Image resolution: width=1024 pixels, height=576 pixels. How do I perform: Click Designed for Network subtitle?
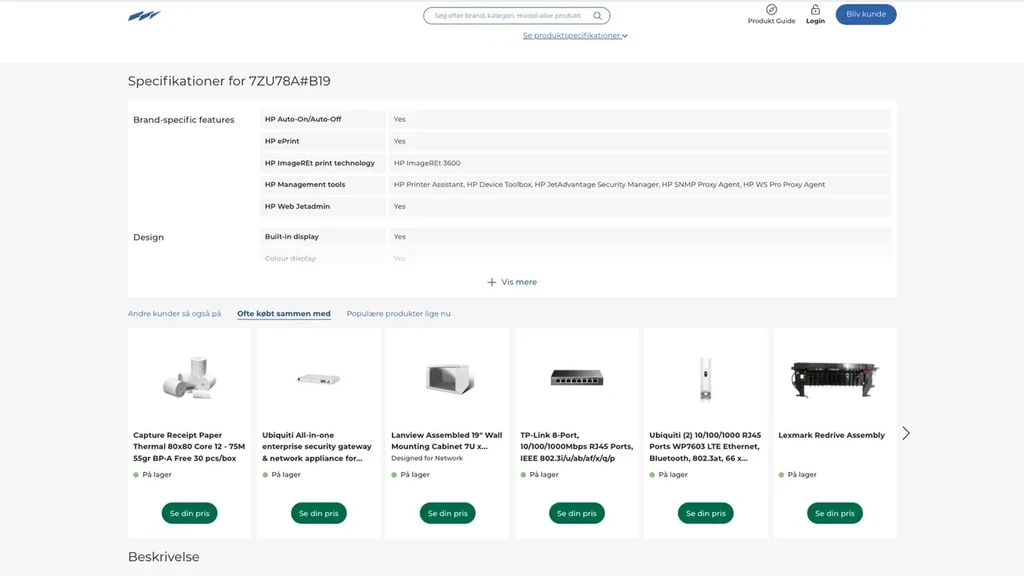click(x=427, y=458)
